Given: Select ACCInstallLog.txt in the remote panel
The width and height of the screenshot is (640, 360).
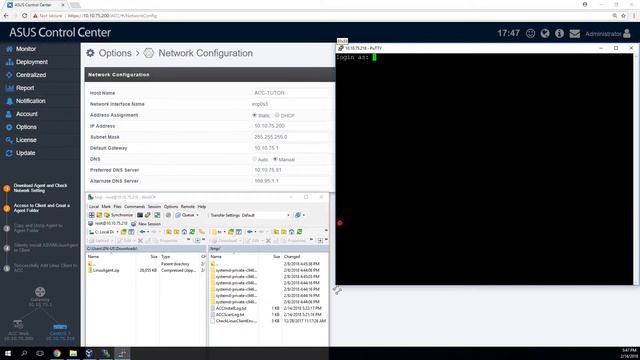Looking at the screenshot, I should coord(231,309).
